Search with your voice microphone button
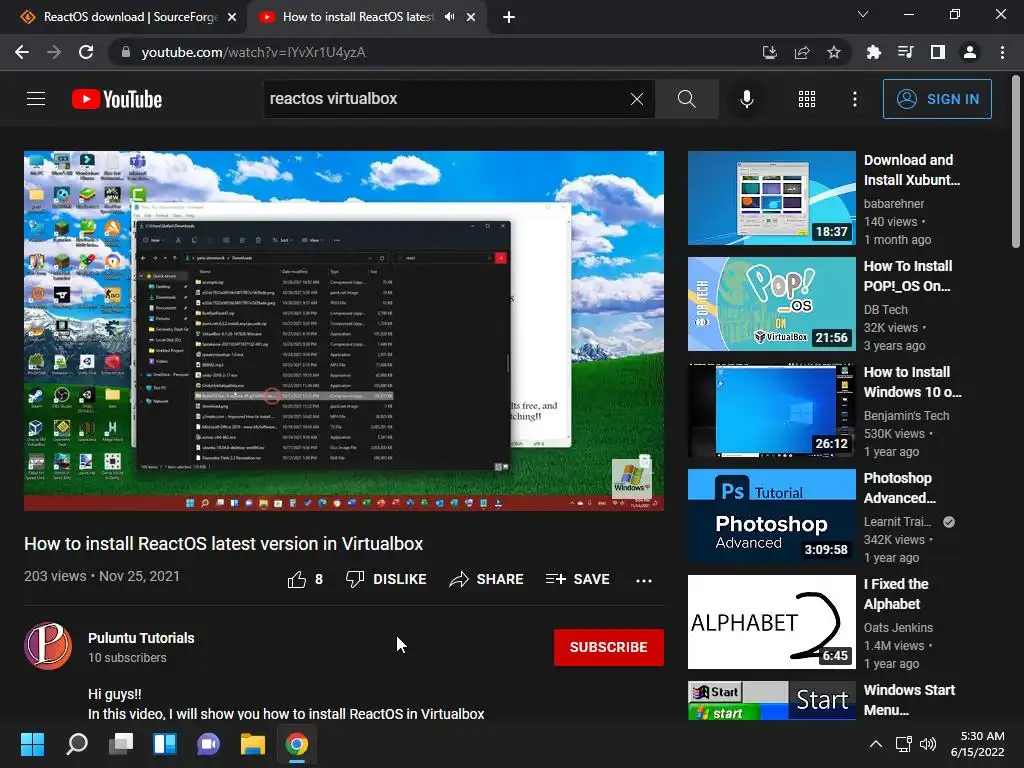 point(746,99)
